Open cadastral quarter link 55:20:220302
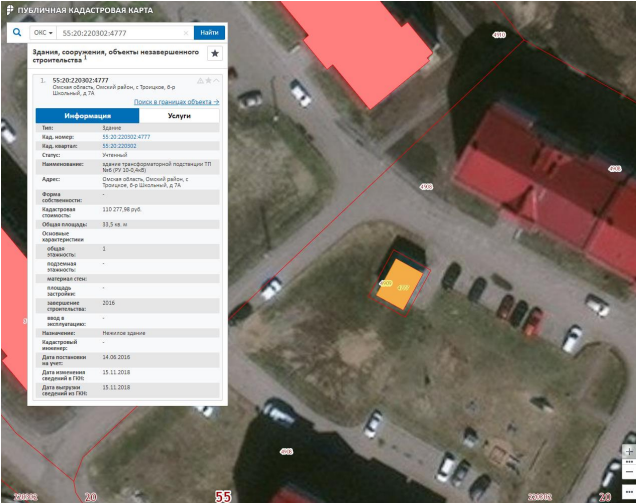This screenshot has width=637, height=504. (119, 146)
